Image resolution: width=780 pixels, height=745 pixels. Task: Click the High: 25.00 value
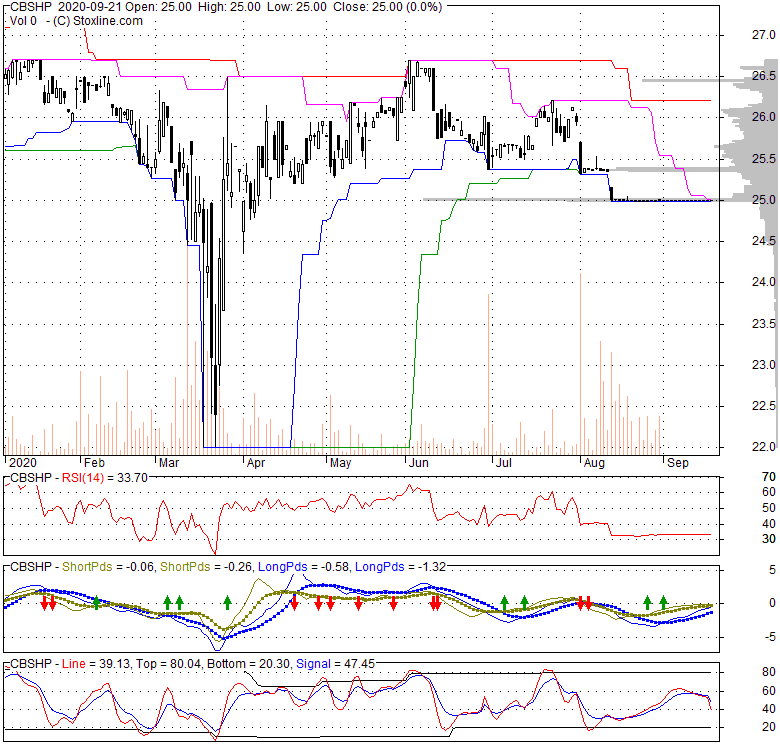pos(229,7)
